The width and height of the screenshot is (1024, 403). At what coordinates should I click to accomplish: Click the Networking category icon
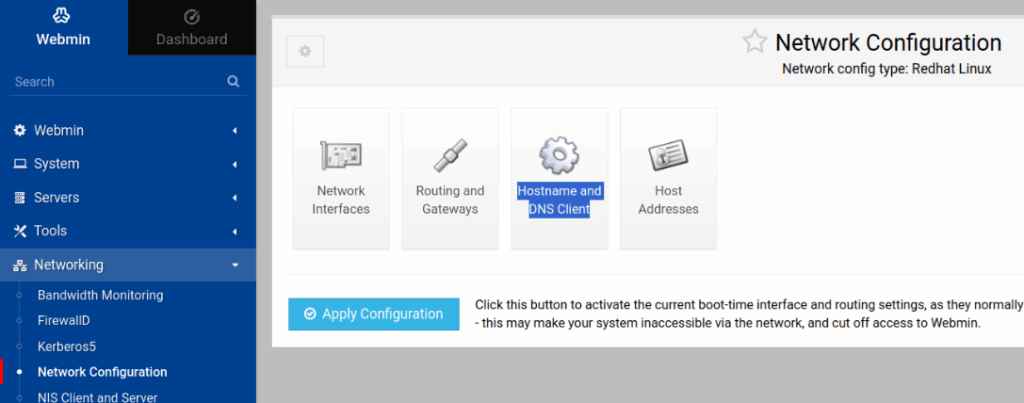coord(20,265)
